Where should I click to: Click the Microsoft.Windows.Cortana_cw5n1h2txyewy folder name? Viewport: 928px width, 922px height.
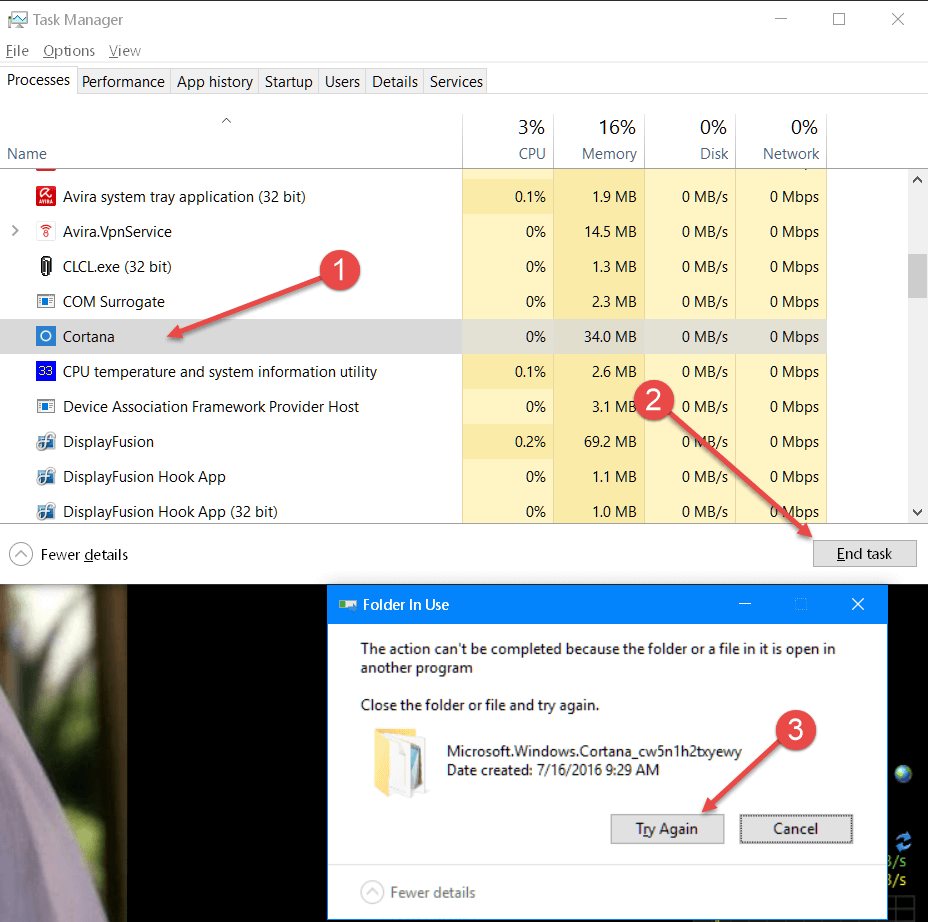(594, 751)
